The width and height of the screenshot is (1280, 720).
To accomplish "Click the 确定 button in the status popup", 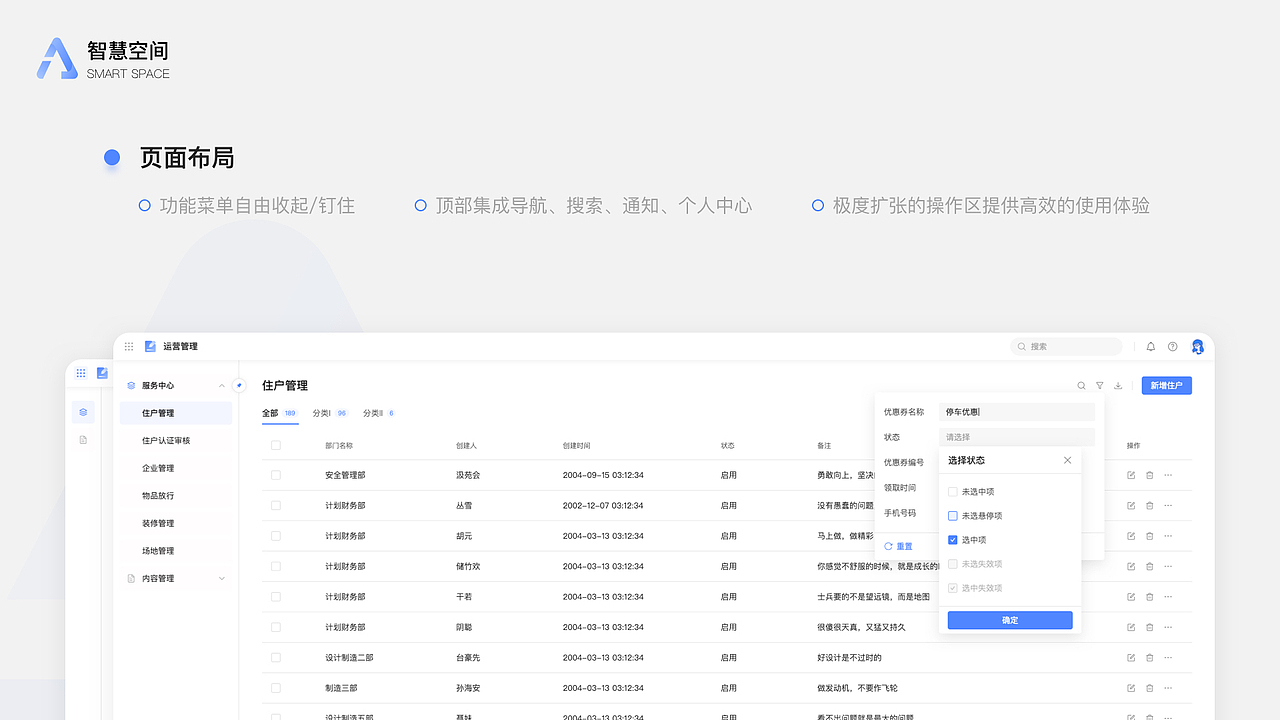I will coord(1010,621).
